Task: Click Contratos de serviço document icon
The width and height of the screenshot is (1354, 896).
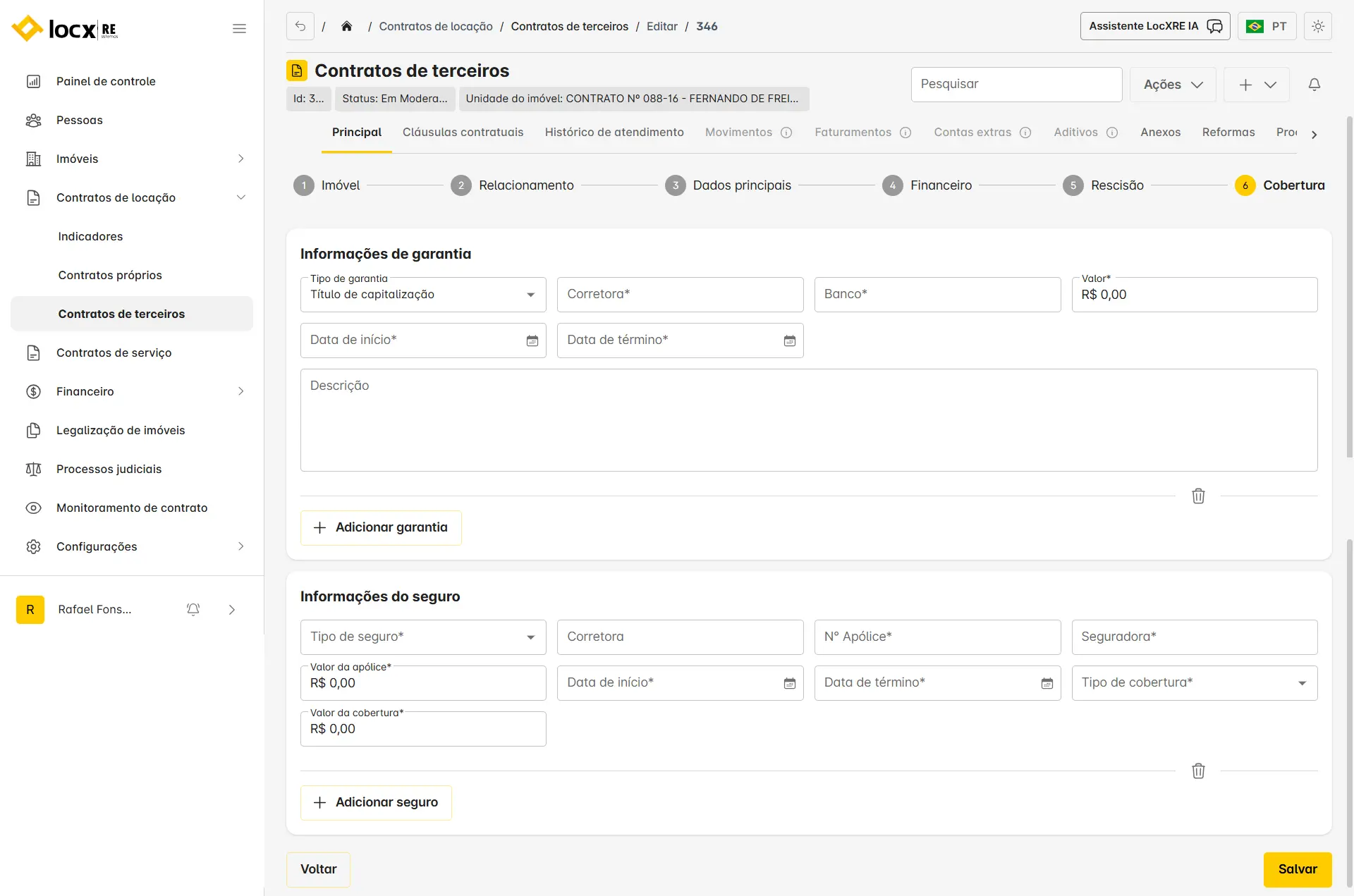Action: [x=33, y=352]
